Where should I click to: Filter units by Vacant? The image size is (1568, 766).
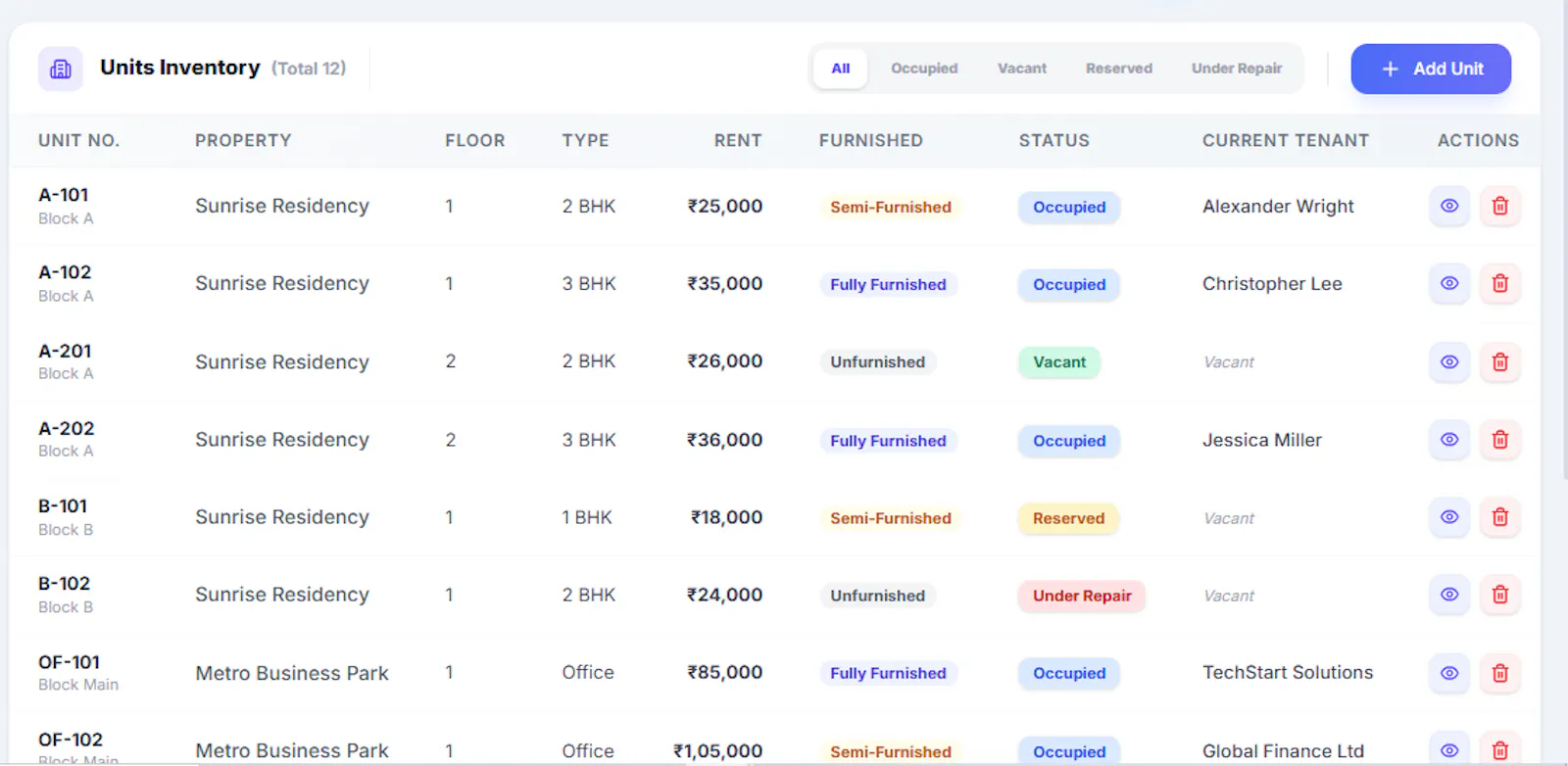1022,69
